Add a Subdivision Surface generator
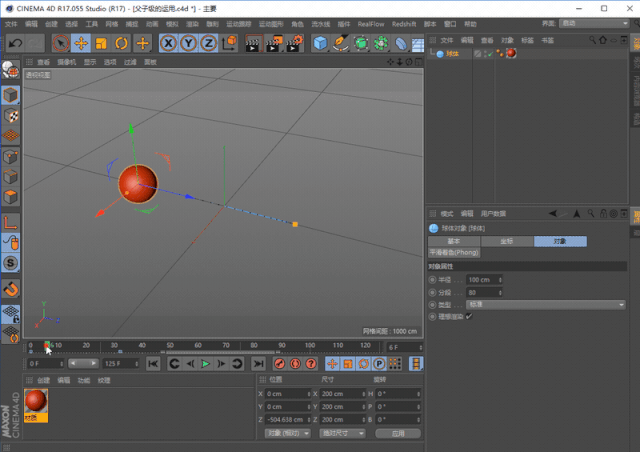 [361, 43]
